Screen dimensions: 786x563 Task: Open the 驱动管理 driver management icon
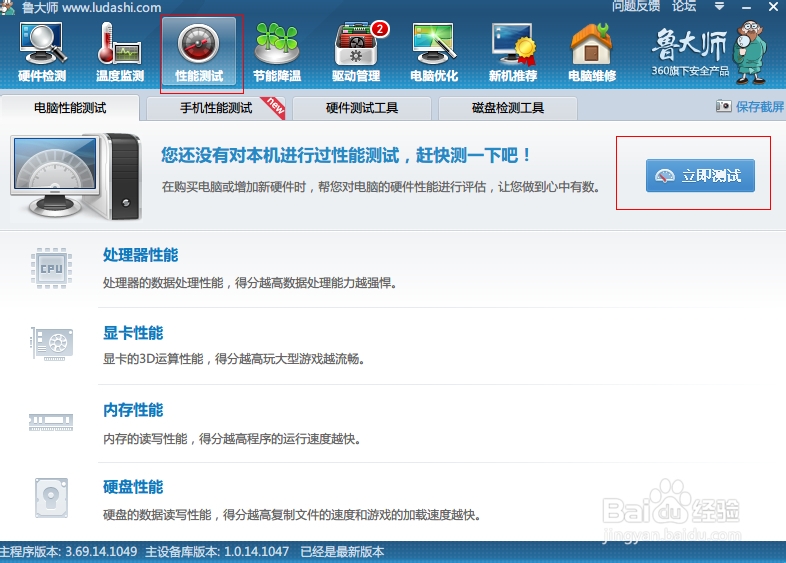356,53
